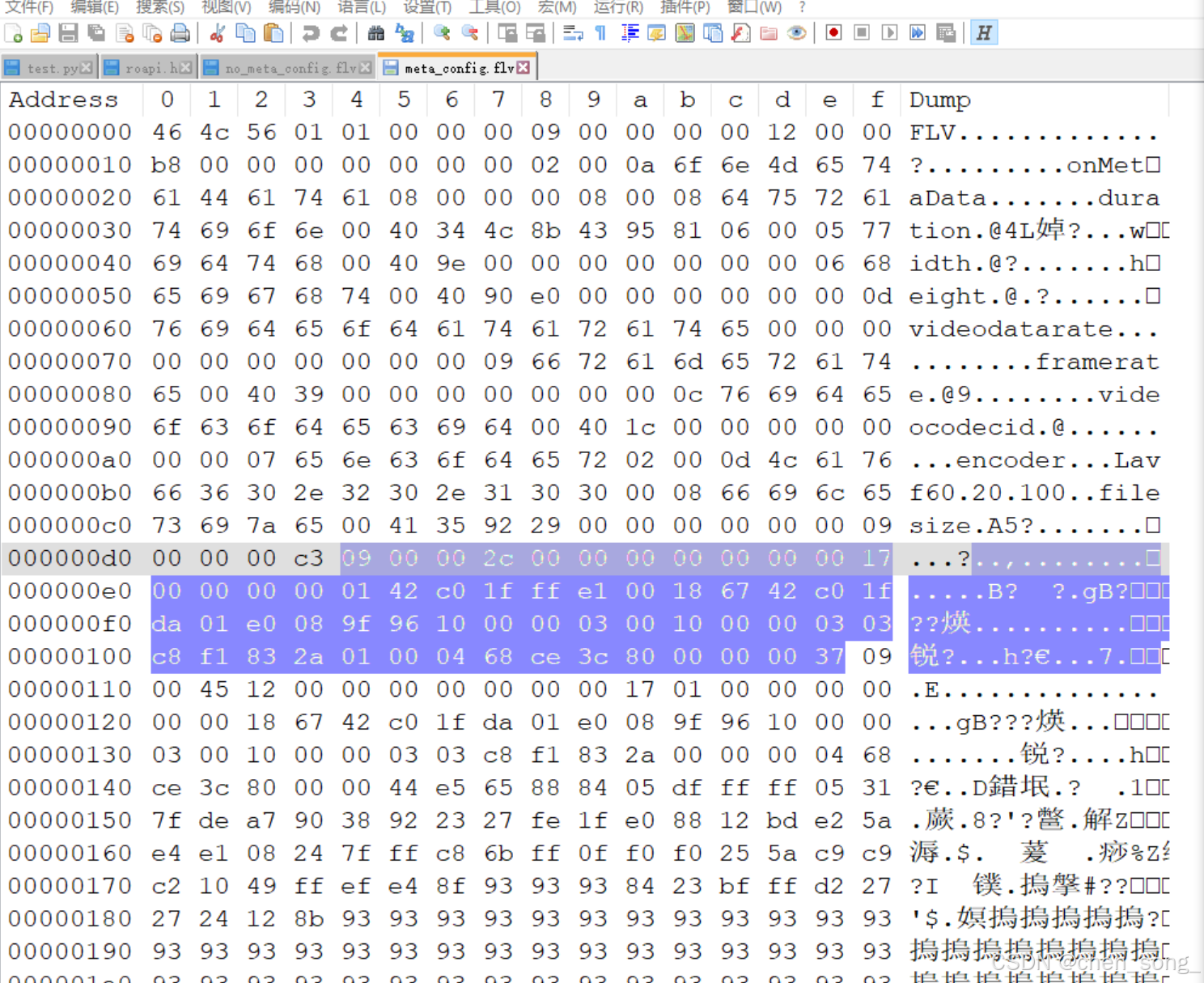The image size is (1204, 983).
Task: Open the 插件(P) menu
Action: click(x=685, y=7)
